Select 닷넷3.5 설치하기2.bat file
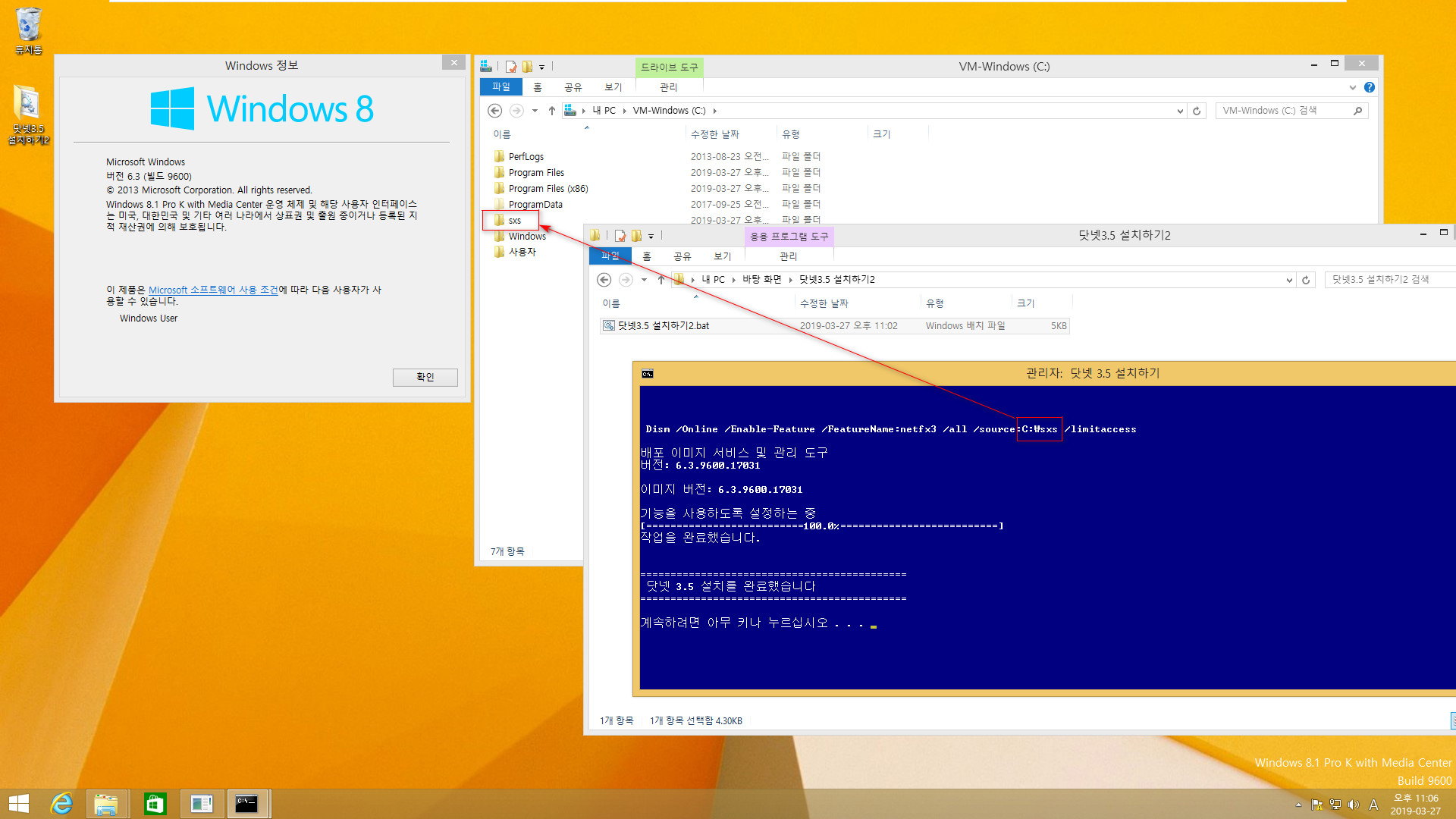This screenshot has height=819, width=1456. pyautogui.click(x=834, y=326)
